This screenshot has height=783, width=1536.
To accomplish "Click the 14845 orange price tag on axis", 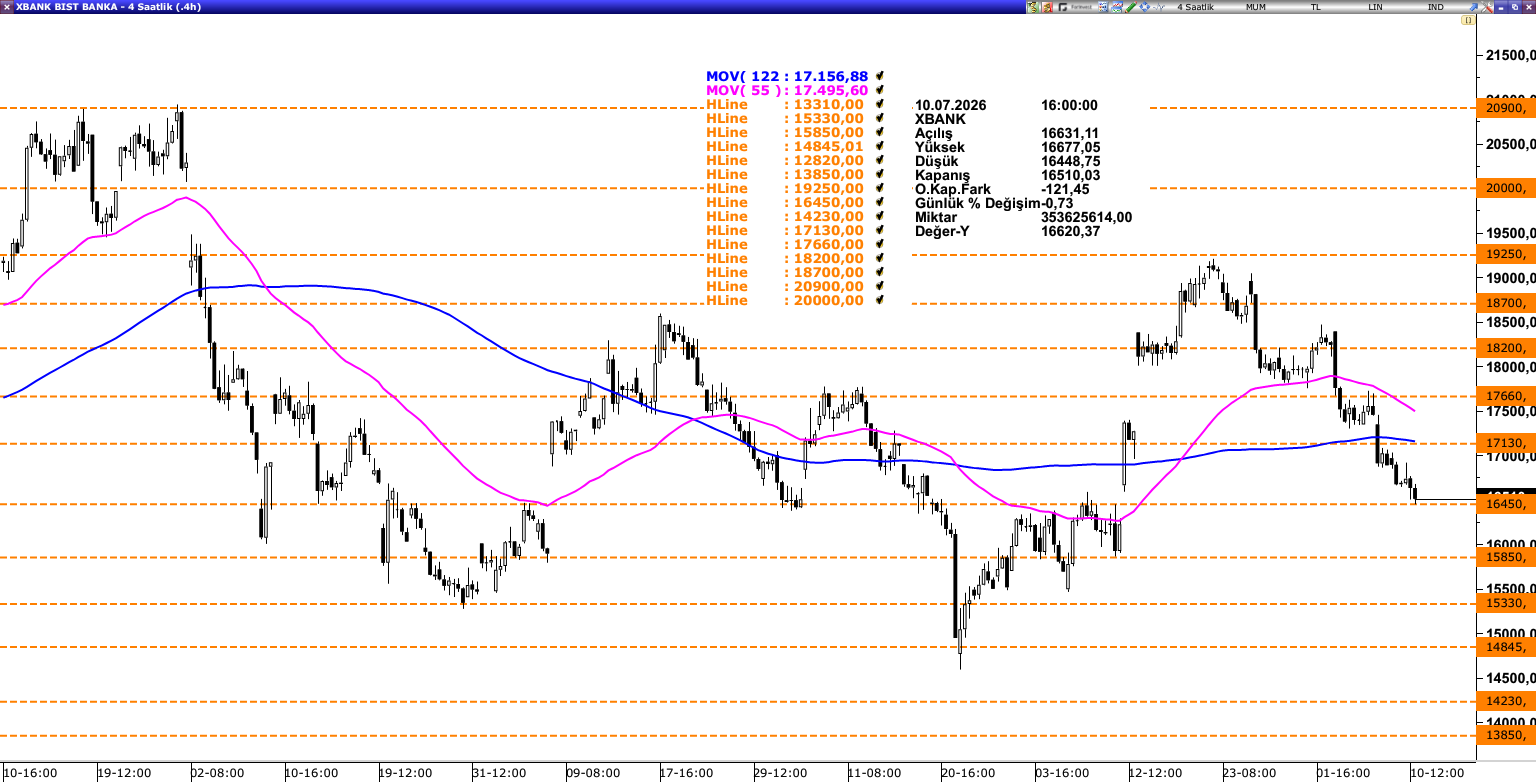I will pyautogui.click(x=1506, y=647).
